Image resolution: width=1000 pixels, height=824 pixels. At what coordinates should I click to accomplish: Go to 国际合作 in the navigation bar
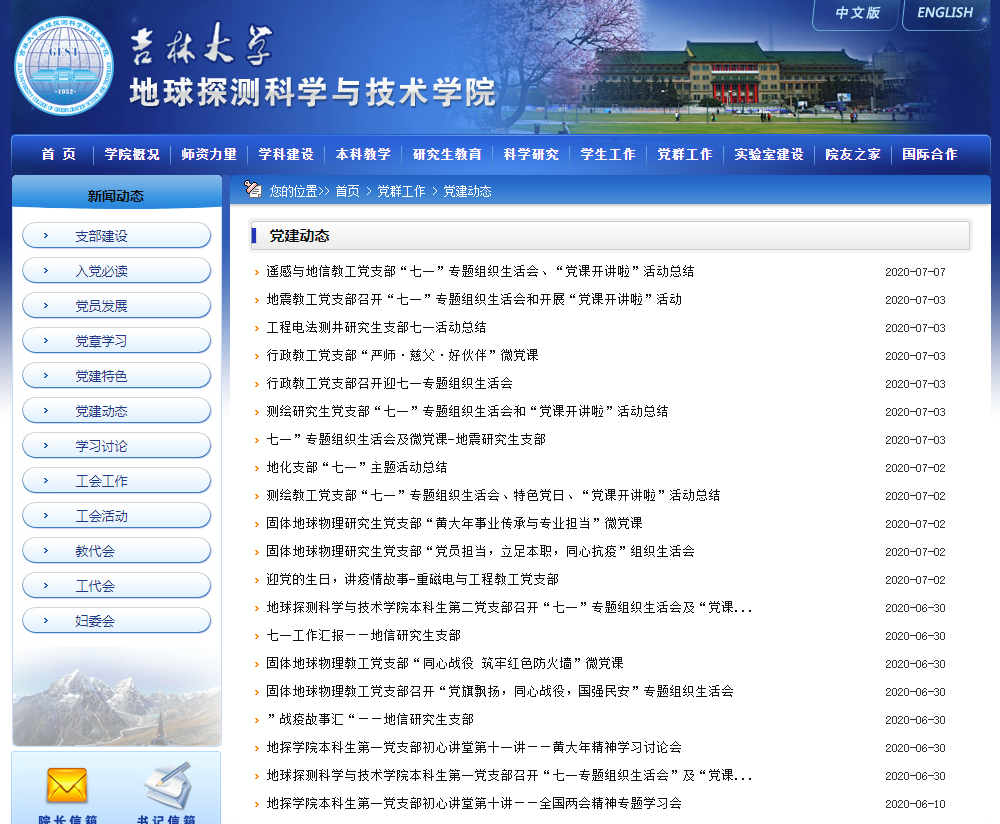pos(929,154)
